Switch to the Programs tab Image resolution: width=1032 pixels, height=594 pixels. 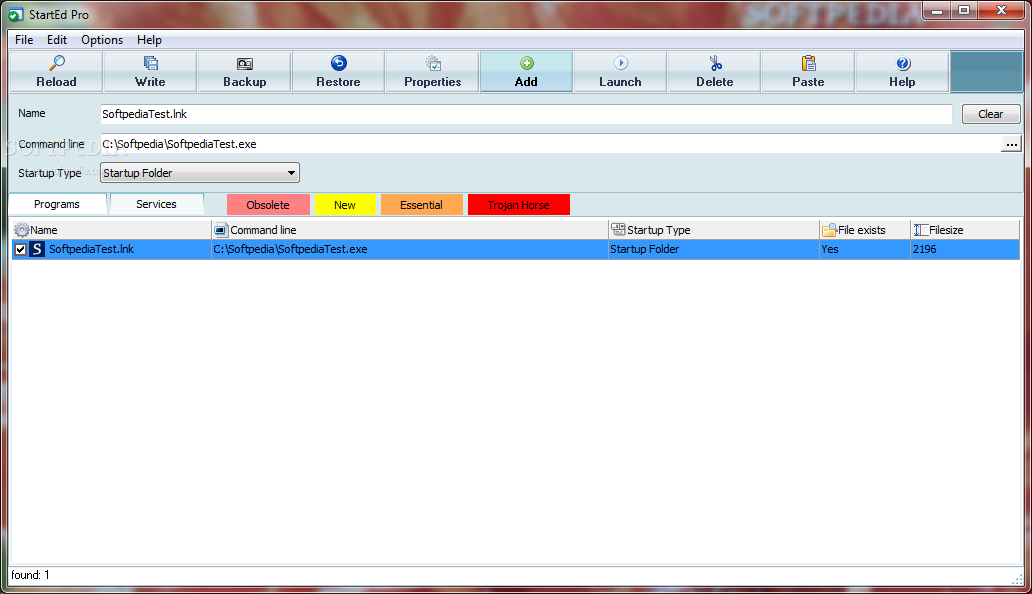(57, 204)
